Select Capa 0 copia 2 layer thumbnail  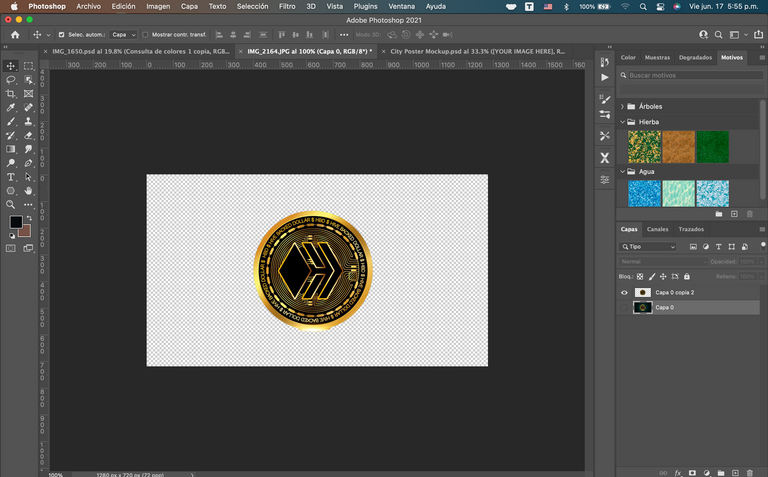tap(643, 293)
